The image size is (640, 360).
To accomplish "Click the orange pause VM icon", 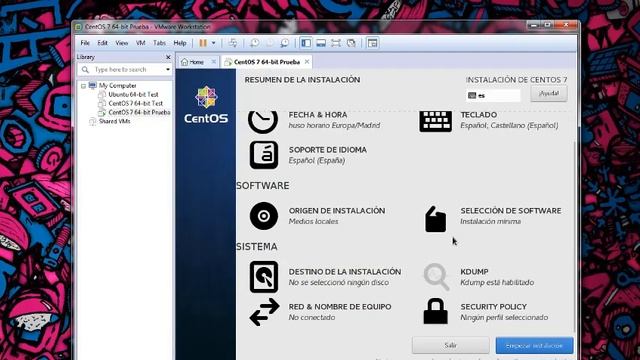I will tap(203, 43).
